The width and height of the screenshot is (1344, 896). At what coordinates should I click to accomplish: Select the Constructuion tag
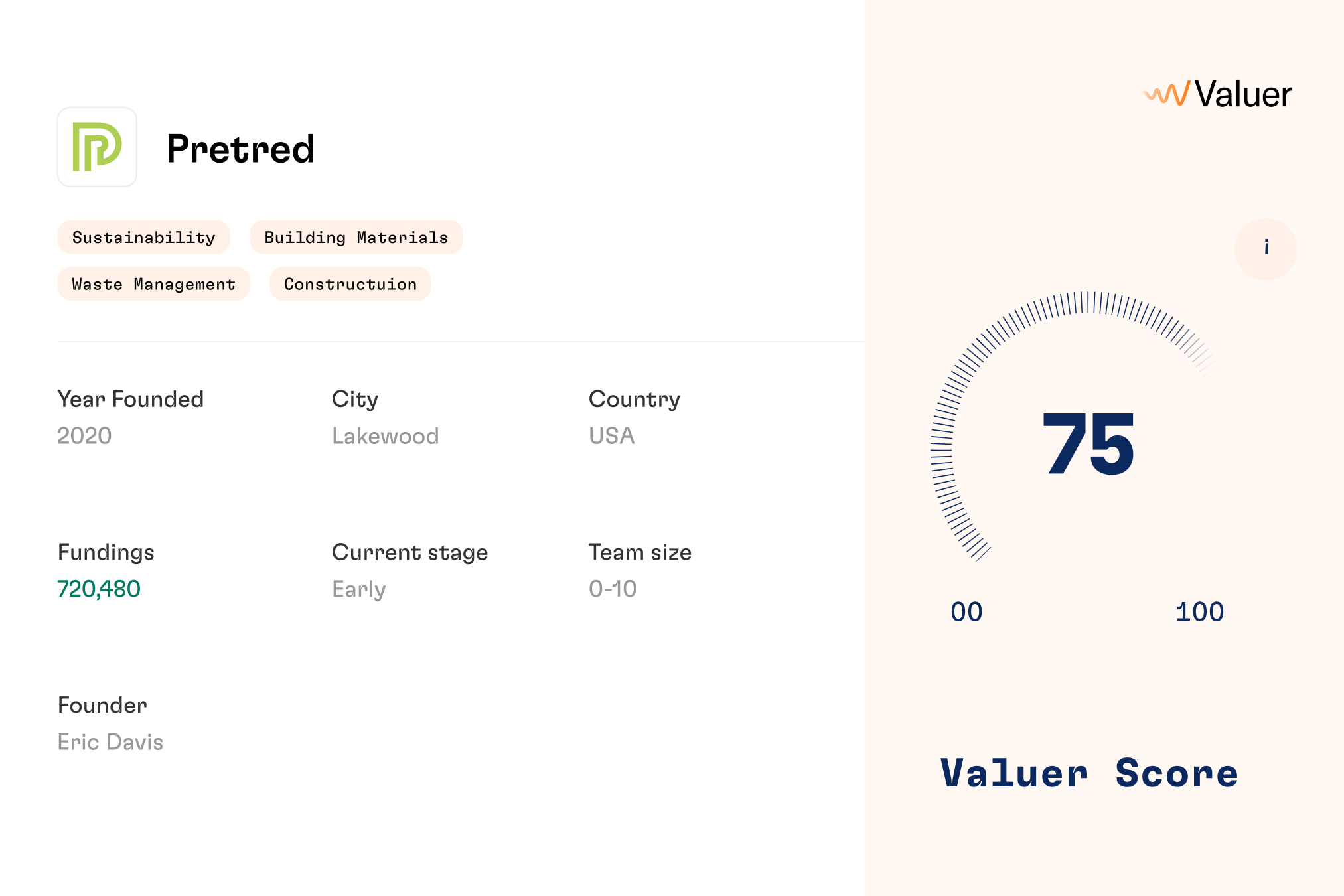(x=350, y=284)
